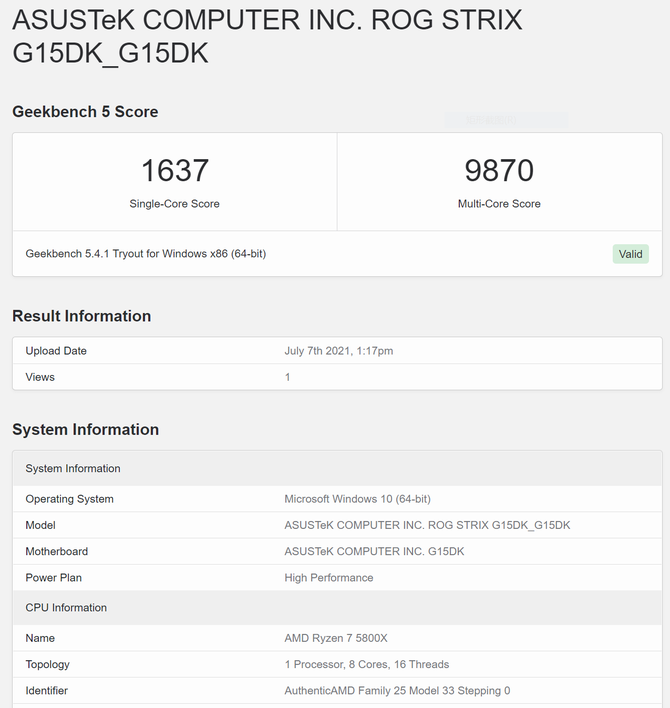Select the Microsoft Windows 10 operating system value
Image resolution: width=670 pixels, height=708 pixels.
coord(358,499)
